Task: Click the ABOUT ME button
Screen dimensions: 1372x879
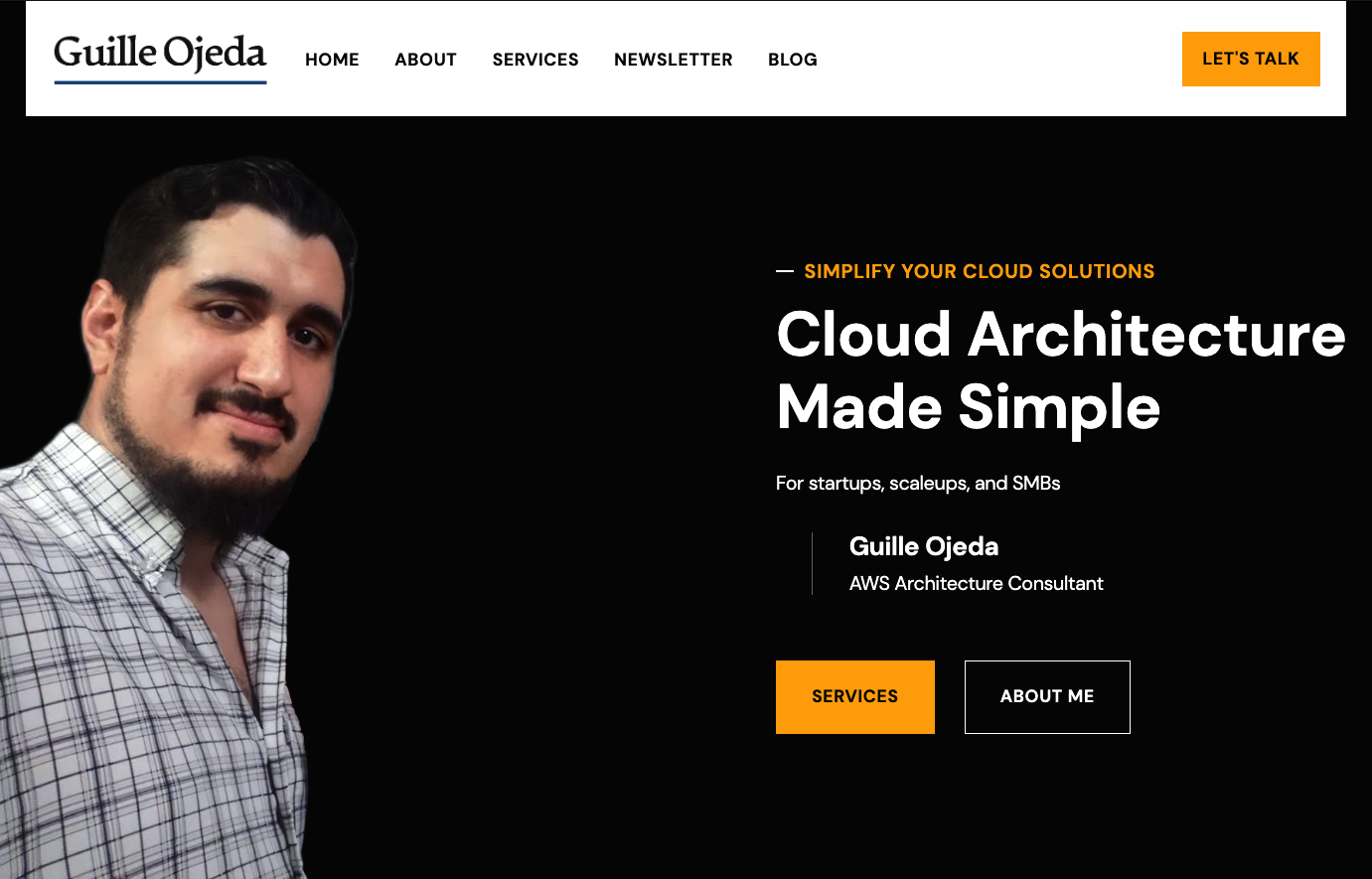Action: [x=1047, y=696]
